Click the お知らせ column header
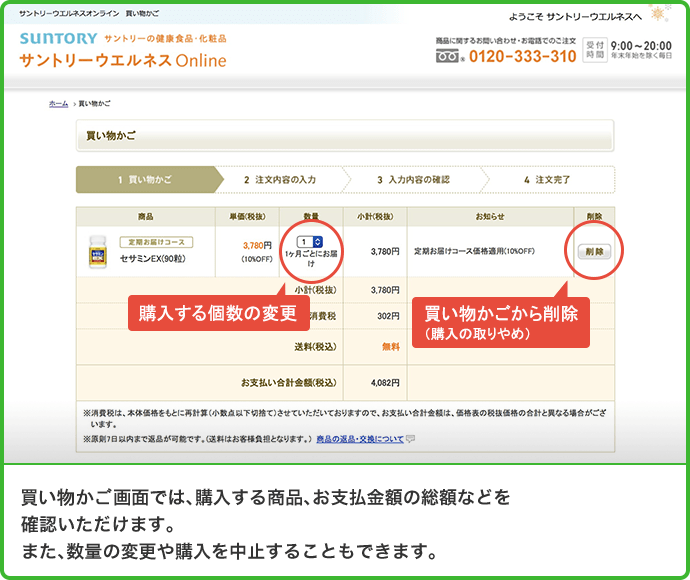Viewport: 690px width, 580px height. pos(490,217)
